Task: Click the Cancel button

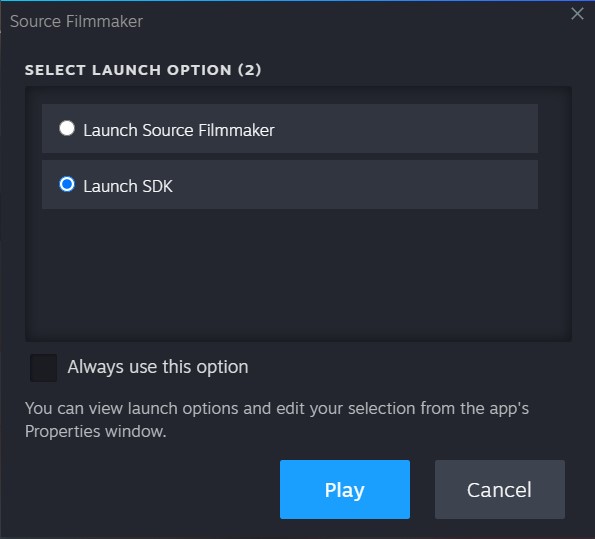Action: pyautogui.click(x=499, y=489)
